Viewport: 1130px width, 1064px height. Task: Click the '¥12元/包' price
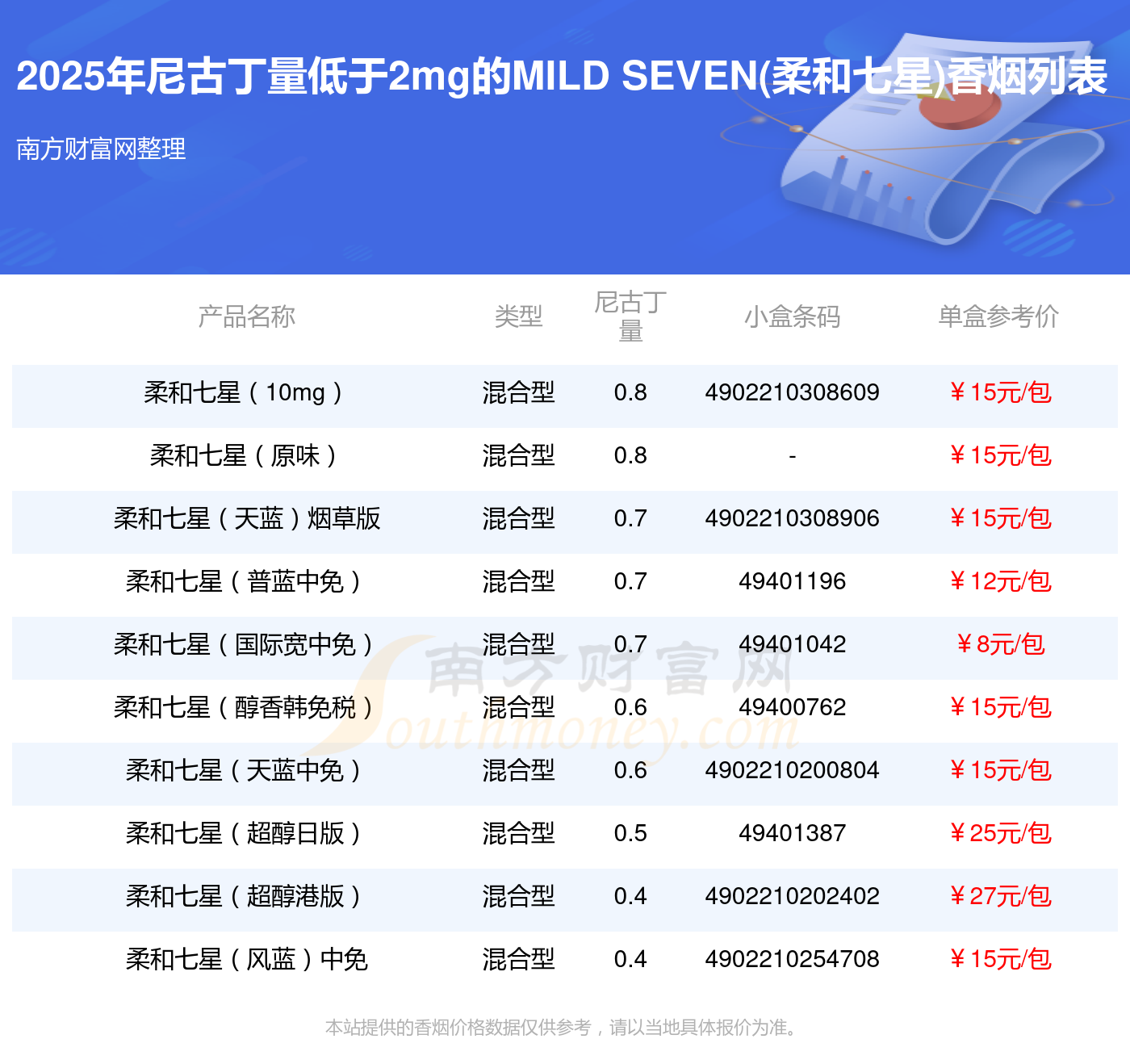(999, 581)
